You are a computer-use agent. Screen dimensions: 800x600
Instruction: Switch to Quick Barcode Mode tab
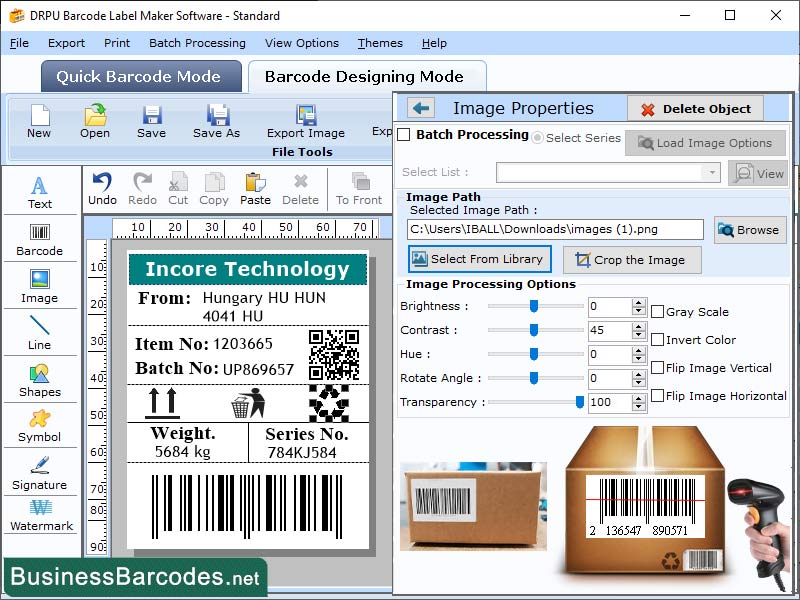(x=140, y=76)
